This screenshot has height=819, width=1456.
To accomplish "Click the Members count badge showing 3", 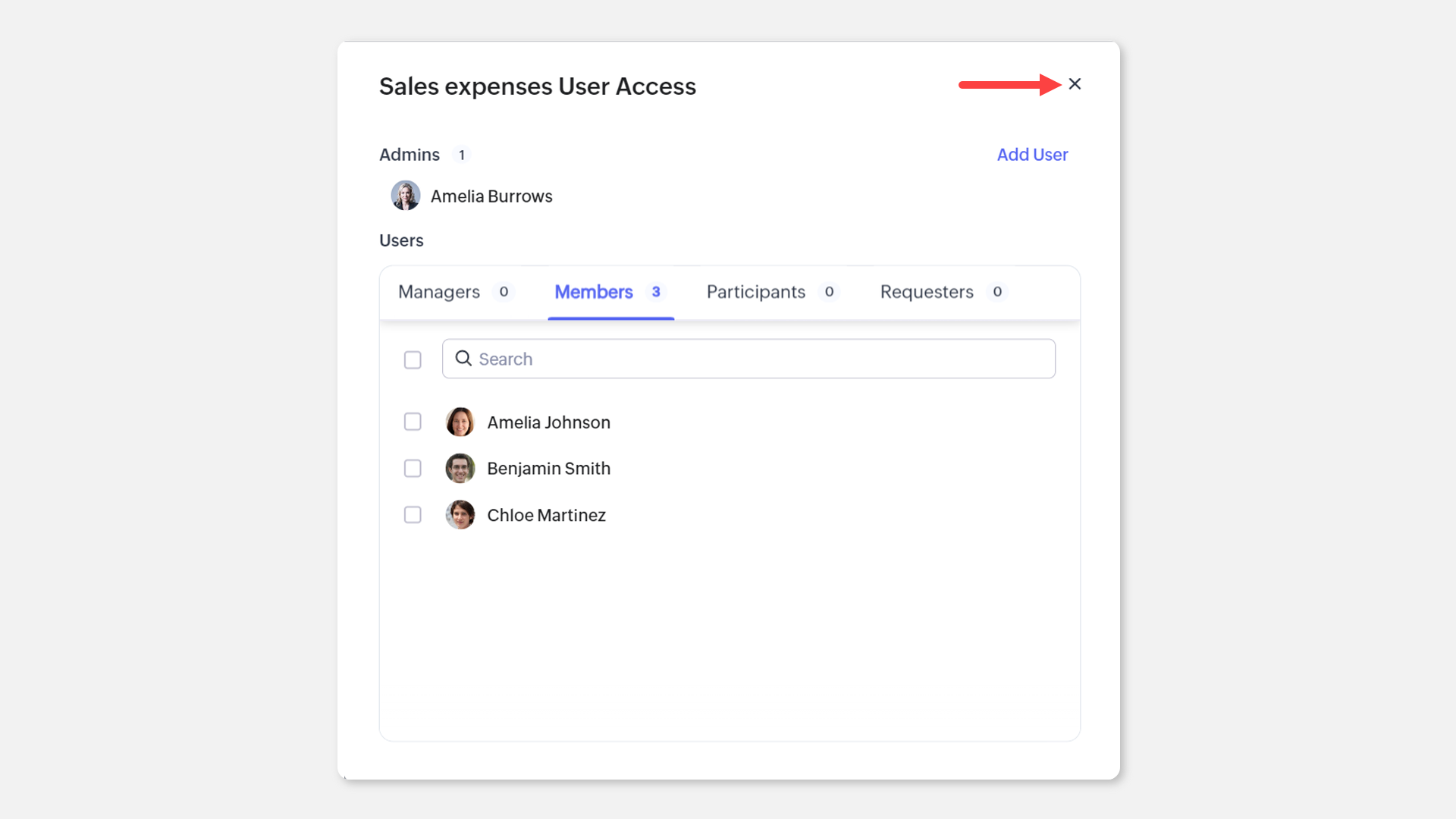I will click(656, 292).
